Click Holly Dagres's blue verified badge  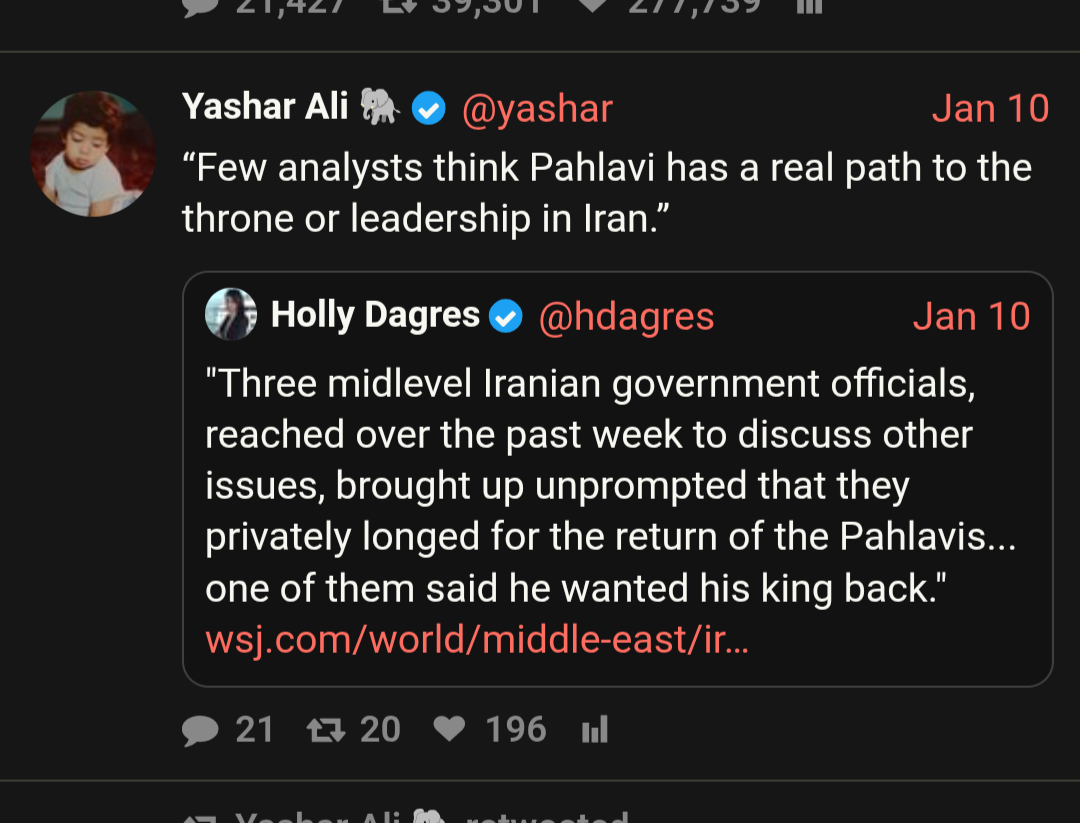pyautogui.click(x=506, y=317)
